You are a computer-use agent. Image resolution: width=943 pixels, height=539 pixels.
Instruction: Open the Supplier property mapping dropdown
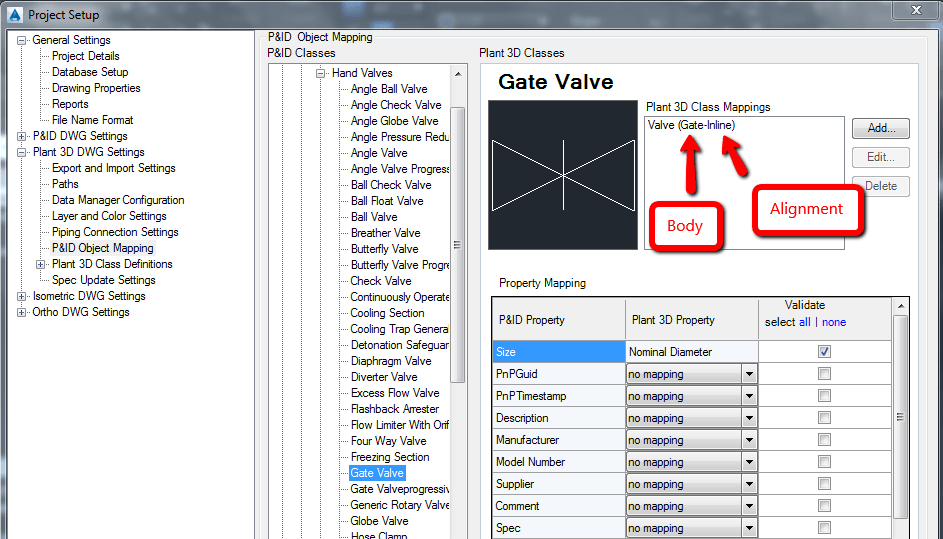point(749,484)
